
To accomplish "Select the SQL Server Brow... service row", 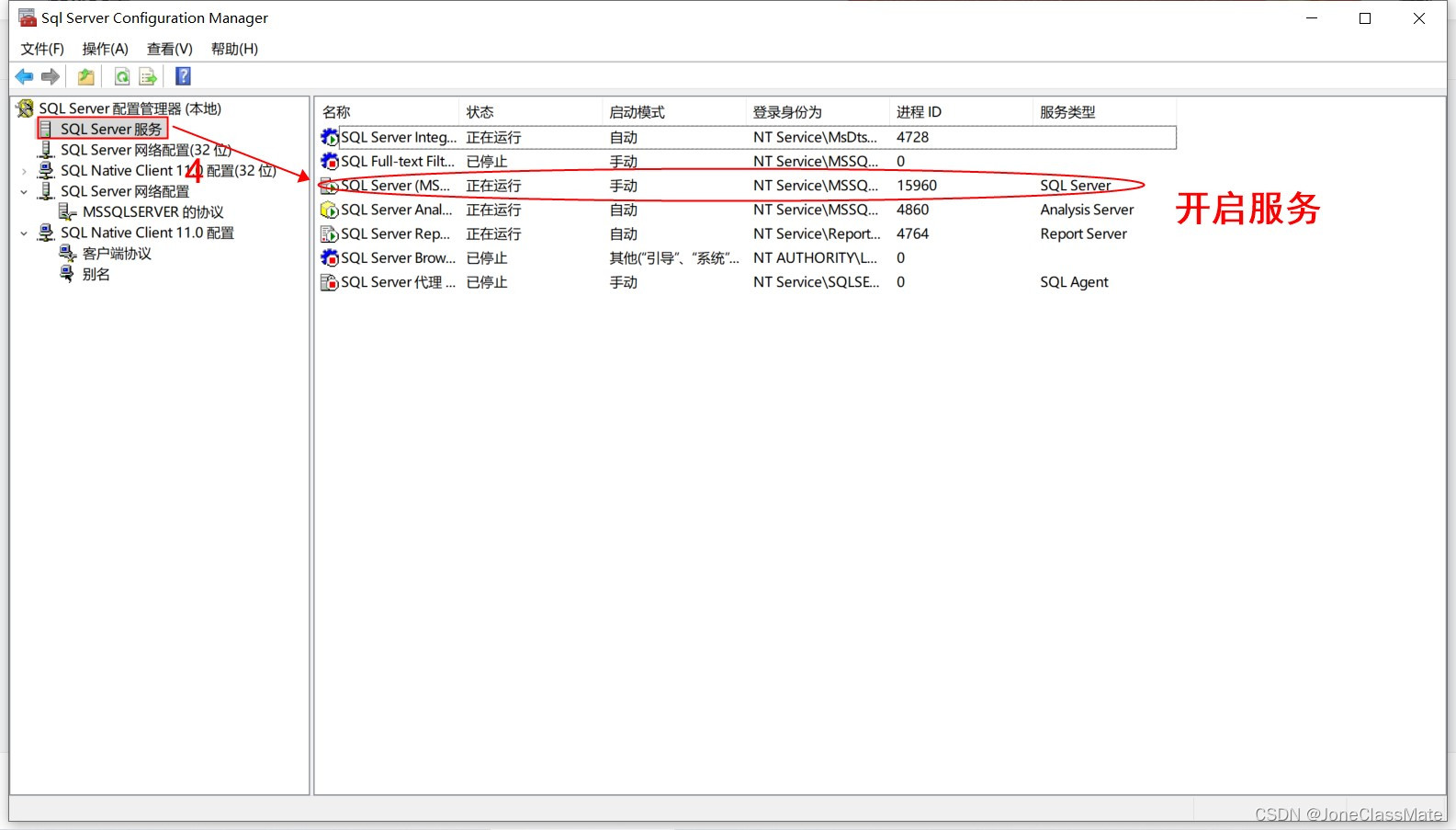I will point(747,258).
